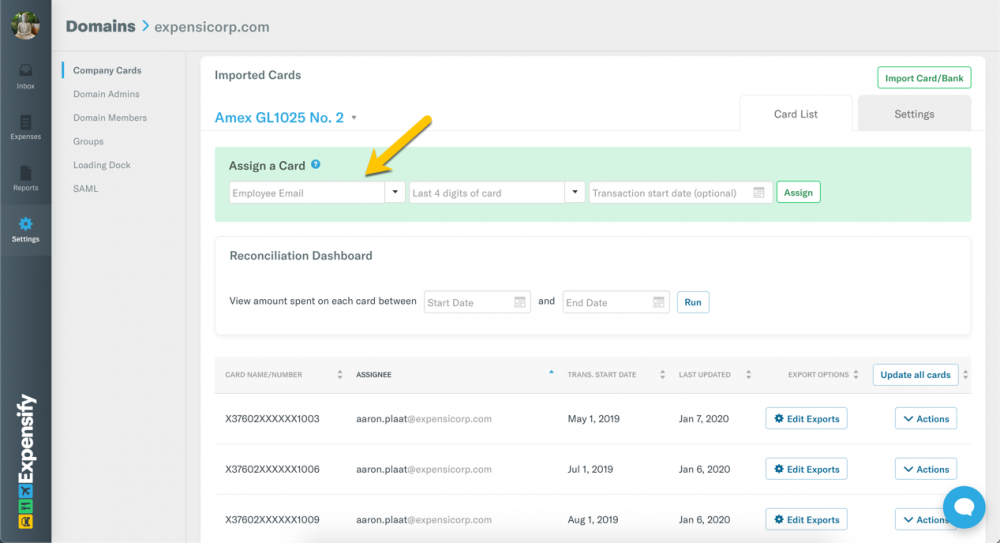Expand the Employee Email dropdown arrow
1000x543 pixels.
tap(395, 192)
